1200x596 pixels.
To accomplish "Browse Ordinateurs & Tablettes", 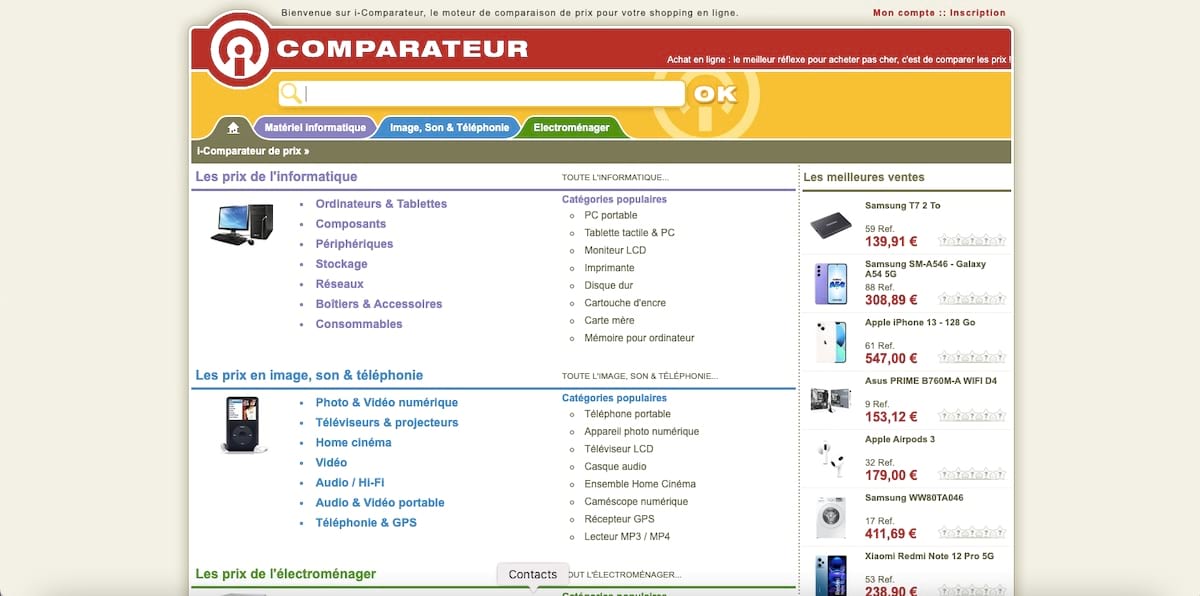I will point(381,203).
